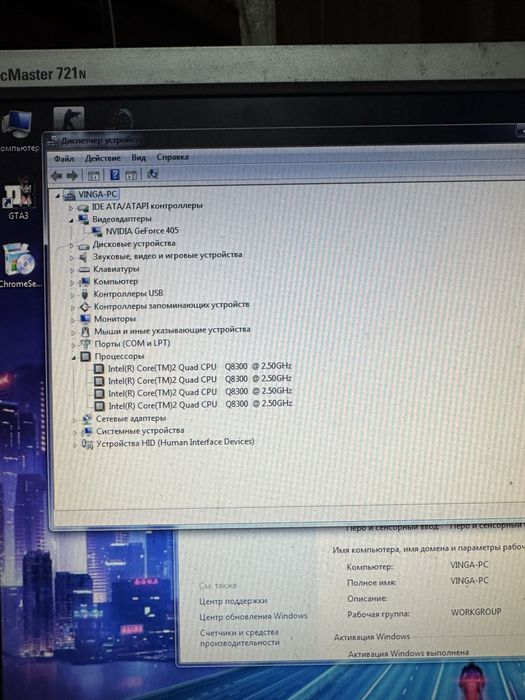
Task: Click the Клавиатуры keyboard icon
Action: point(84,270)
